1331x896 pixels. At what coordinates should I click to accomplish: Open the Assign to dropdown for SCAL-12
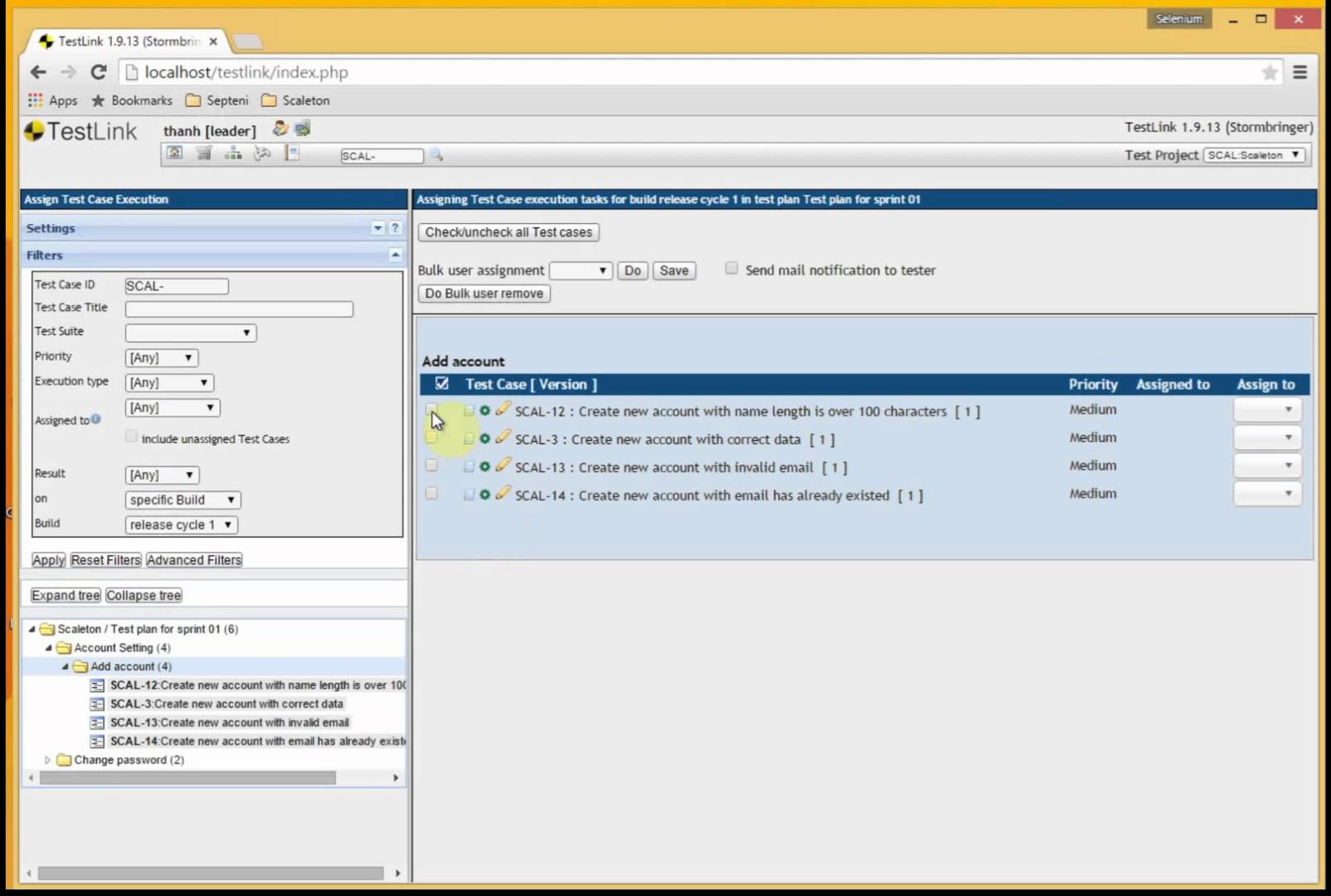click(x=1267, y=410)
